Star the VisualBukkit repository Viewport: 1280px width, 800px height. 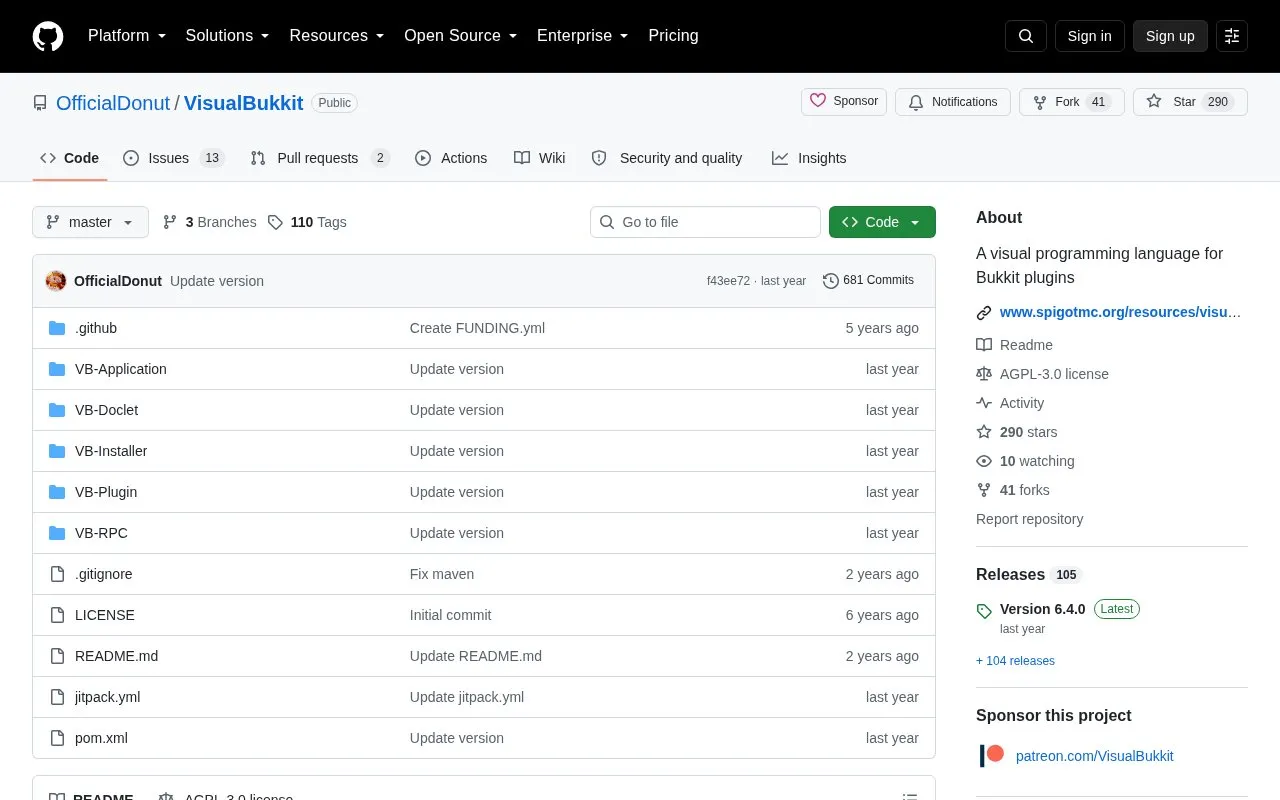click(1190, 102)
